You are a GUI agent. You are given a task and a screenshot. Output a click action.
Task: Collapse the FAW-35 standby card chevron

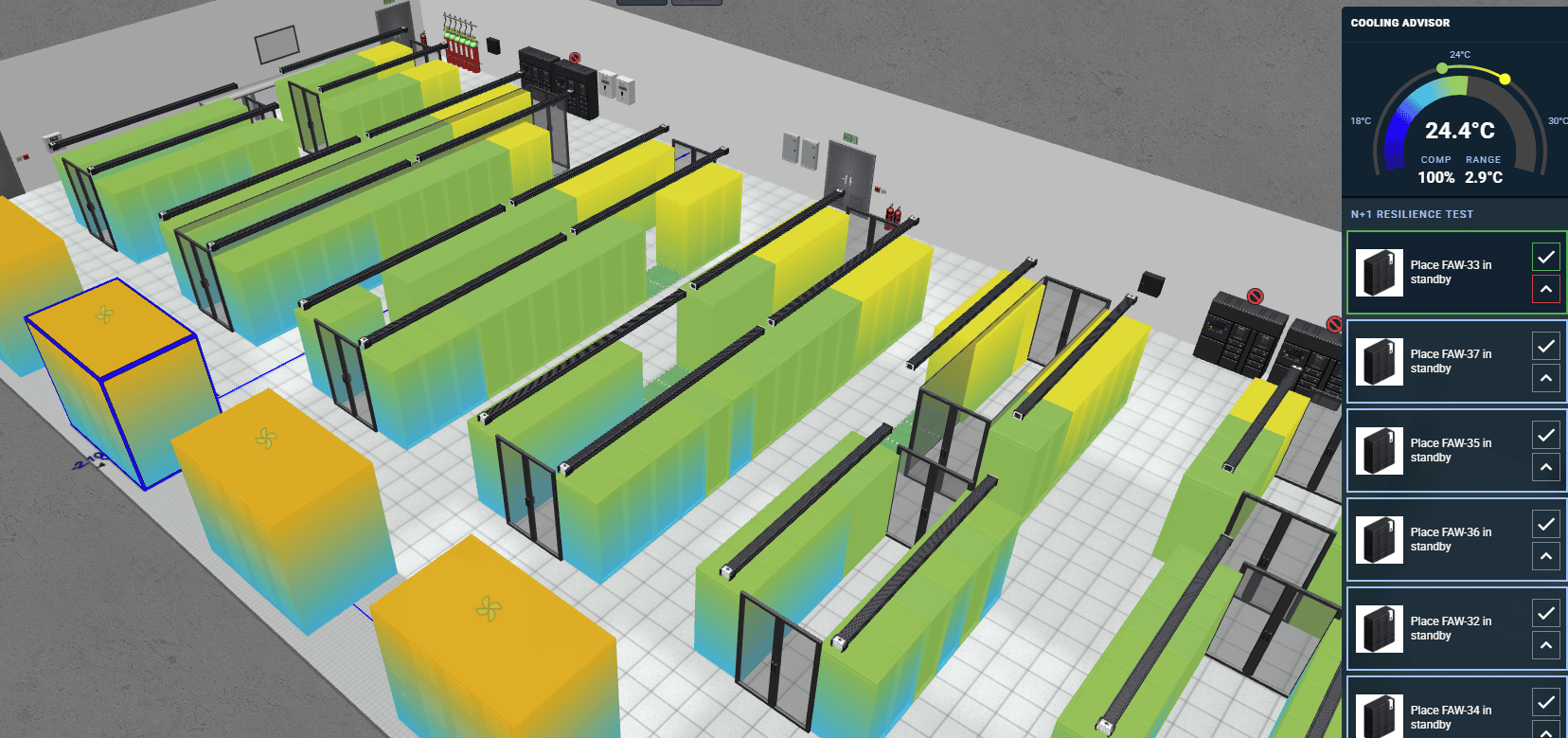[1545, 467]
